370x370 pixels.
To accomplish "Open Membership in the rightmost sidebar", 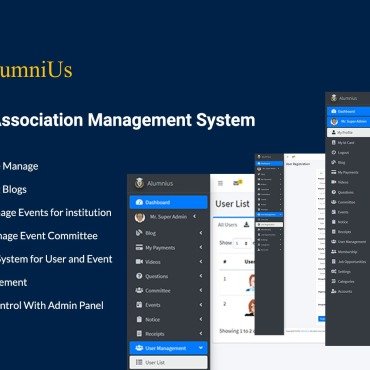I will pos(348,252).
